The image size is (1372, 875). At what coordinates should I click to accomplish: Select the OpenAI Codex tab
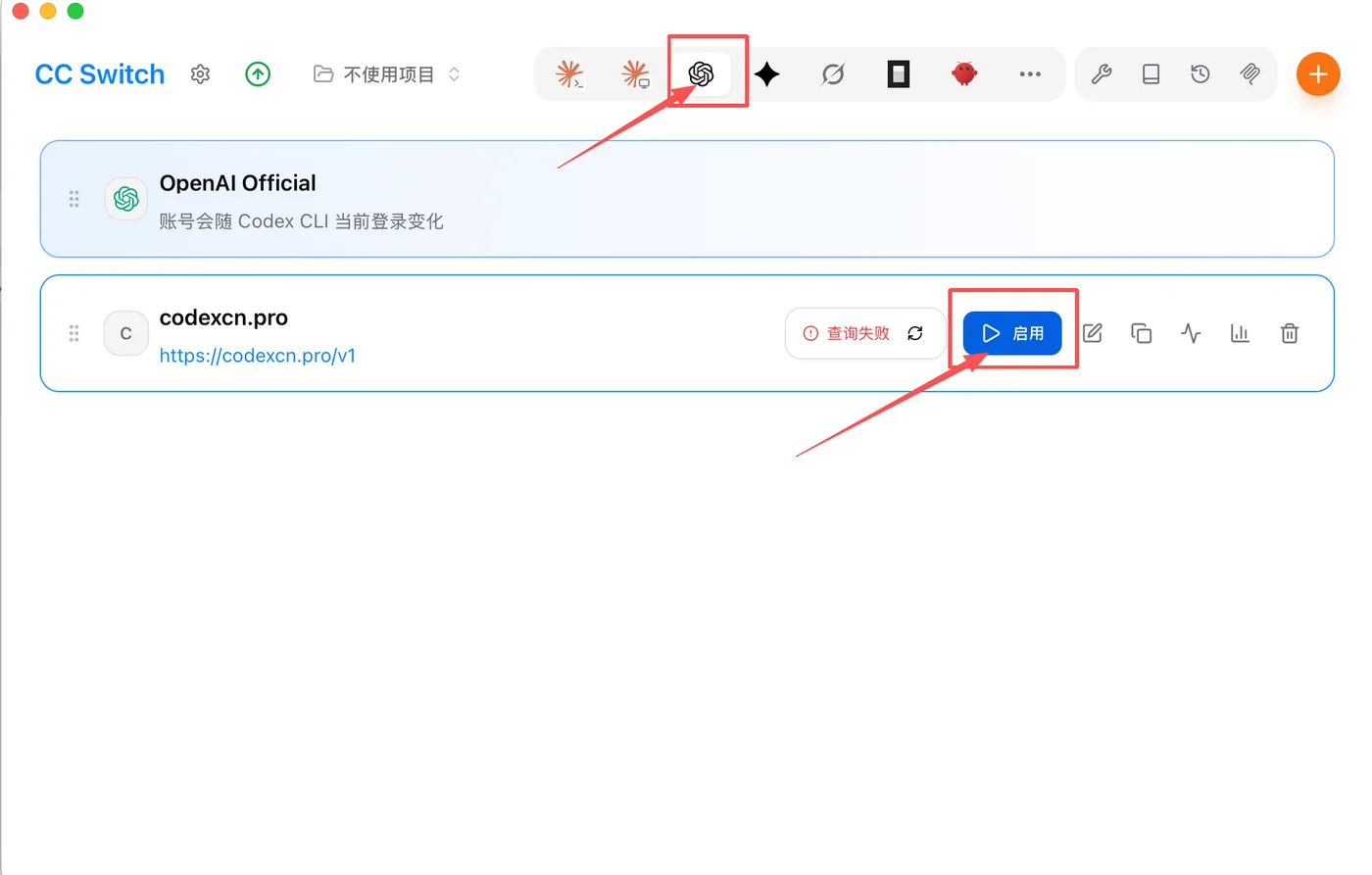point(701,74)
